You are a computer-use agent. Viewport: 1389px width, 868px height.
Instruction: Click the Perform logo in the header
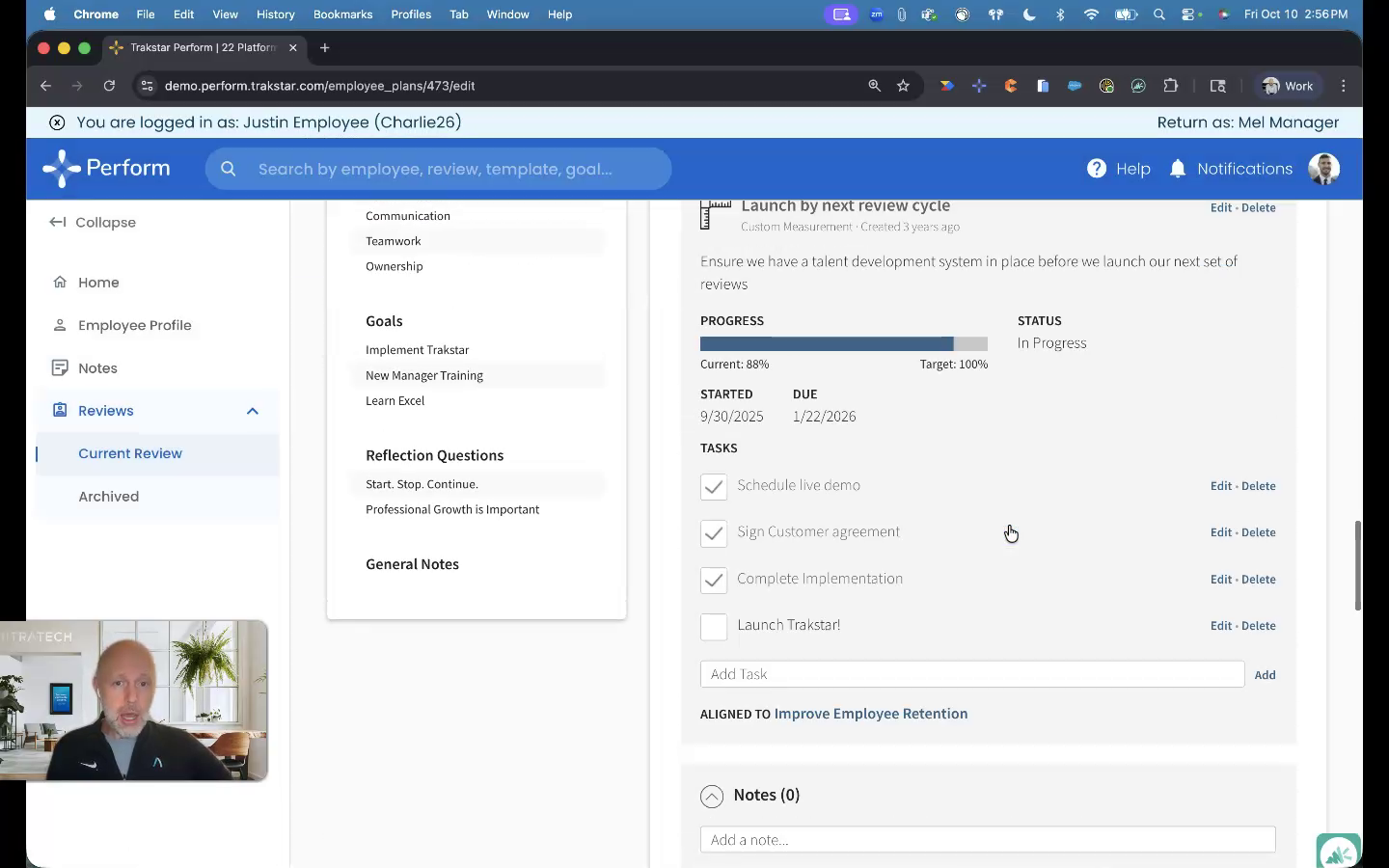(106, 169)
